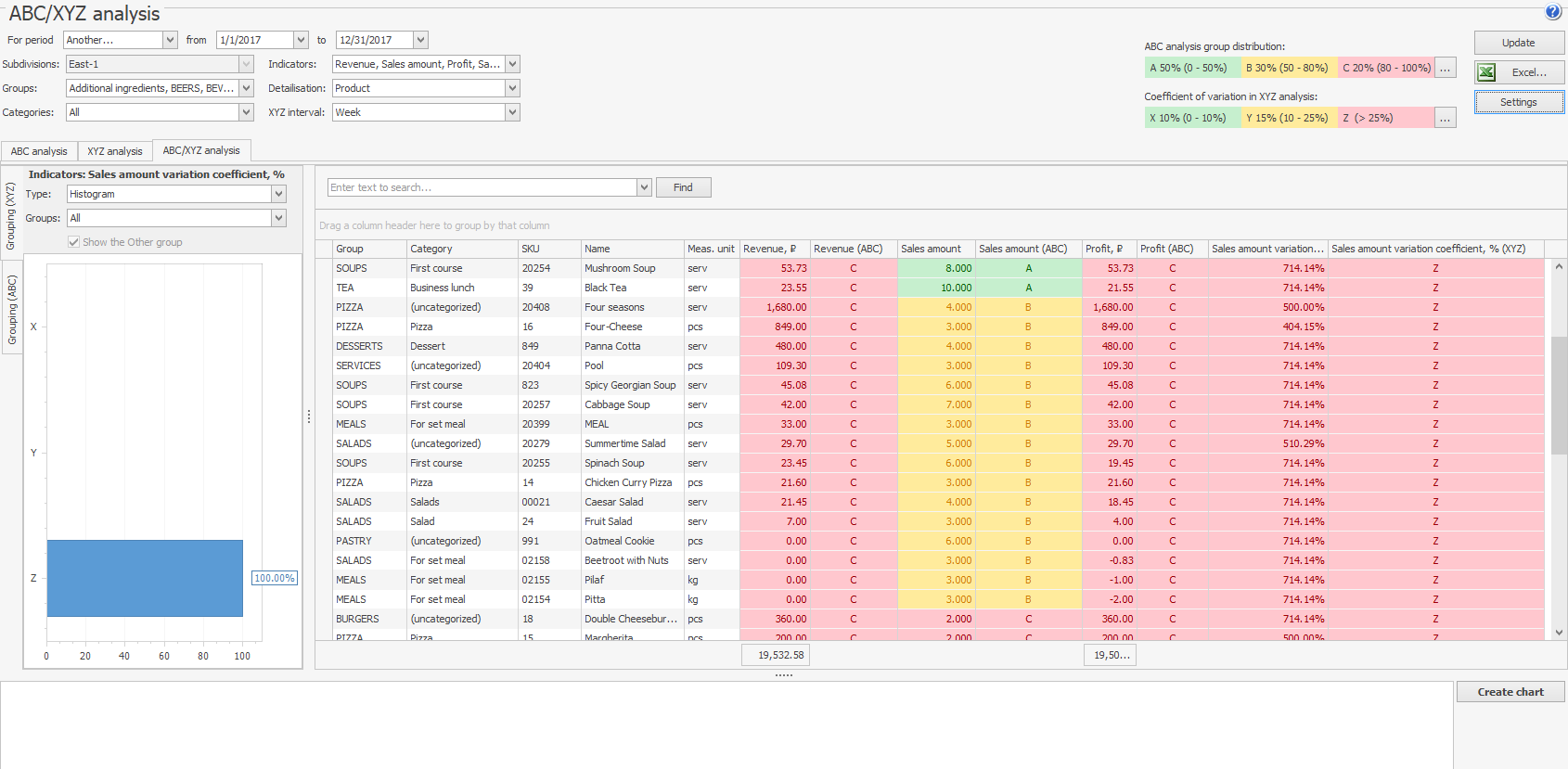Open XYZ variation coefficient ellipsis editor
The width and height of the screenshot is (1568, 769).
click(1445, 118)
